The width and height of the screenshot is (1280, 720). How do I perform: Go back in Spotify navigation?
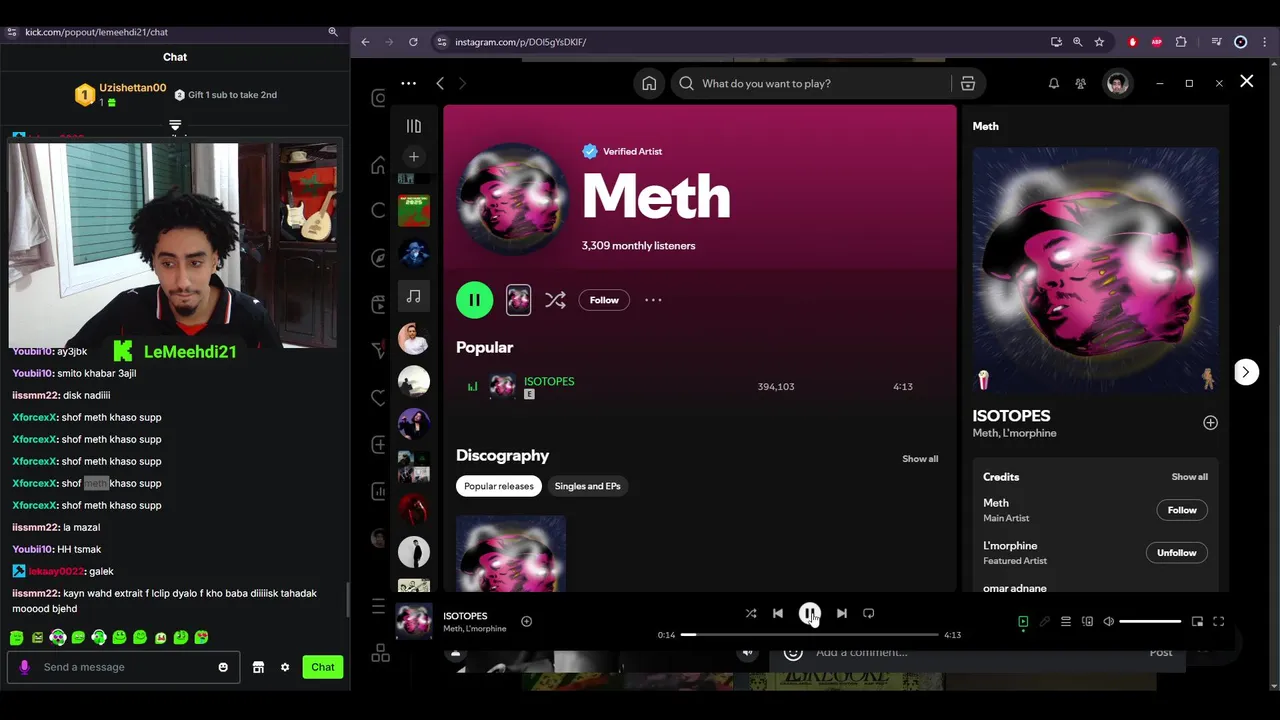[440, 83]
